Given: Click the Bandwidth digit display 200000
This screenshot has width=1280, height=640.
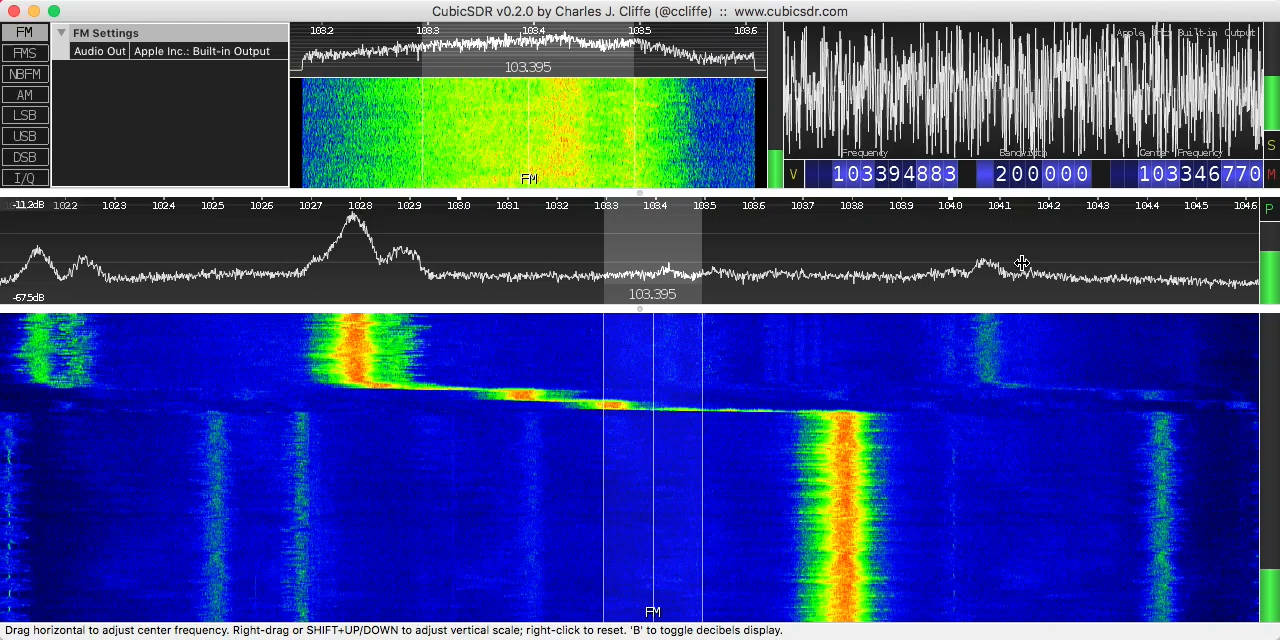Looking at the screenshot, I should pos(1041,175).
